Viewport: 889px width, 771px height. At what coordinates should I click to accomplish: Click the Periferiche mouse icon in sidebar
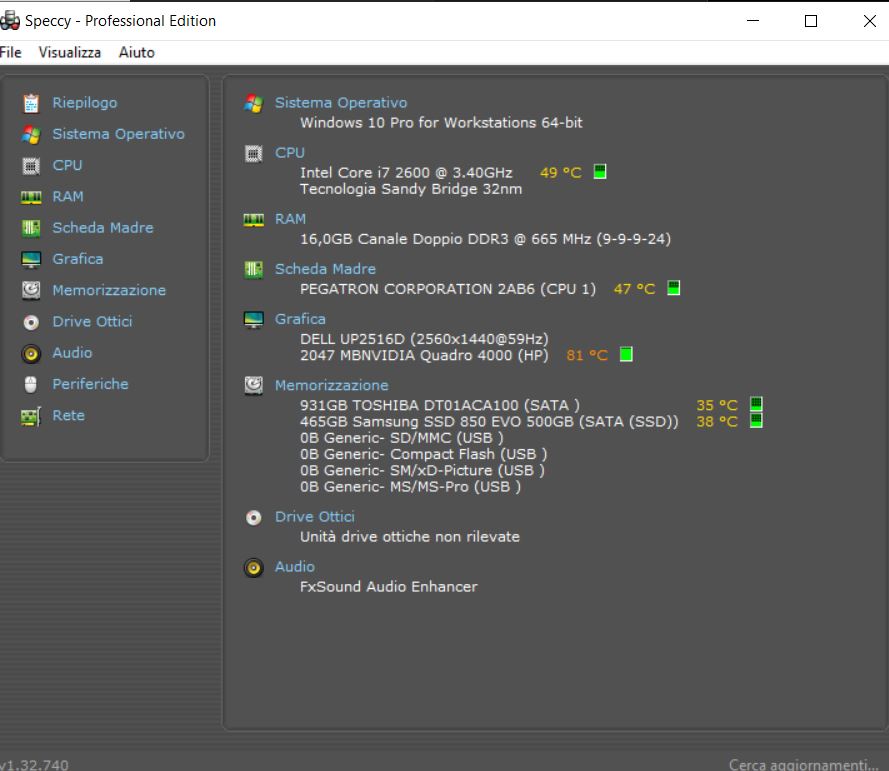point(31,384)
